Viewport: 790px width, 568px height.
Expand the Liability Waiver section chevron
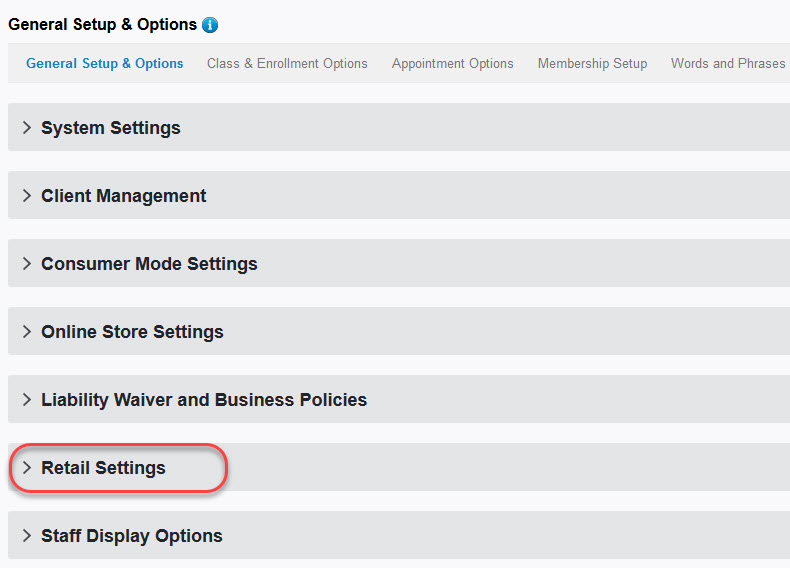tap(27, 400)
